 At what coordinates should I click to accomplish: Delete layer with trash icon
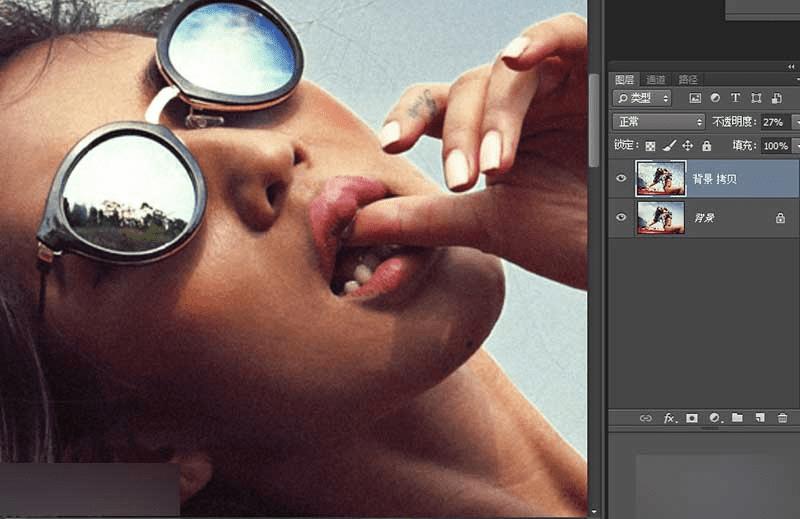pos(782,418)
